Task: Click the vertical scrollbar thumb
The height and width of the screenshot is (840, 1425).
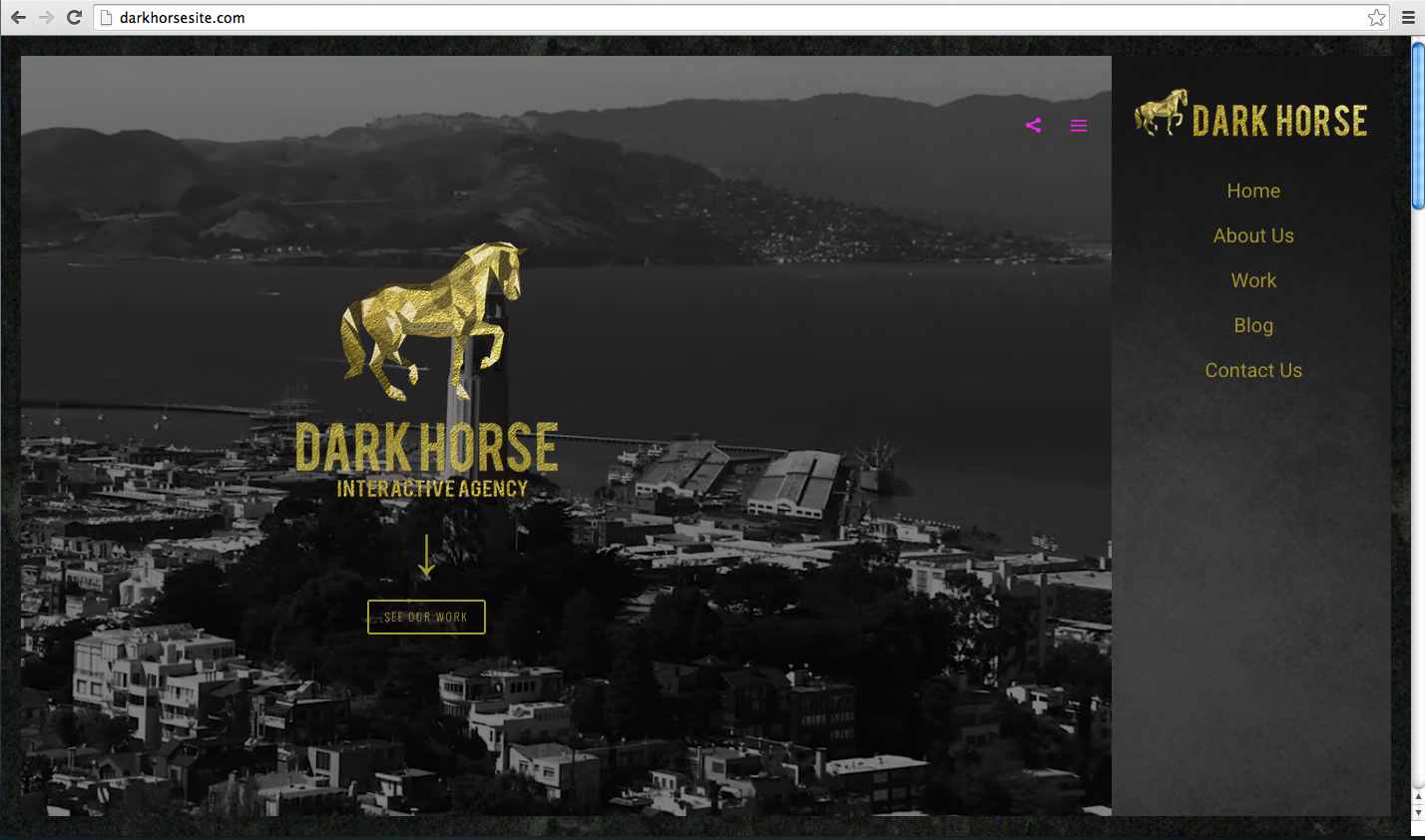Action: [1418, 125]
